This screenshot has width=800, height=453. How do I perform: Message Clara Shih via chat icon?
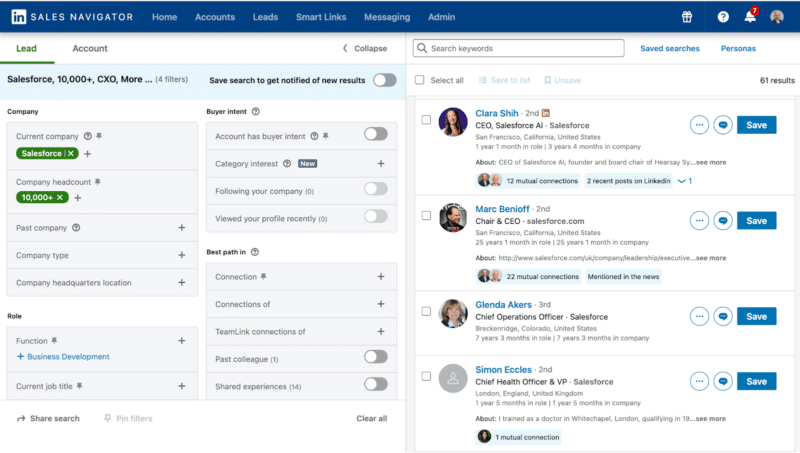(723, 125)
